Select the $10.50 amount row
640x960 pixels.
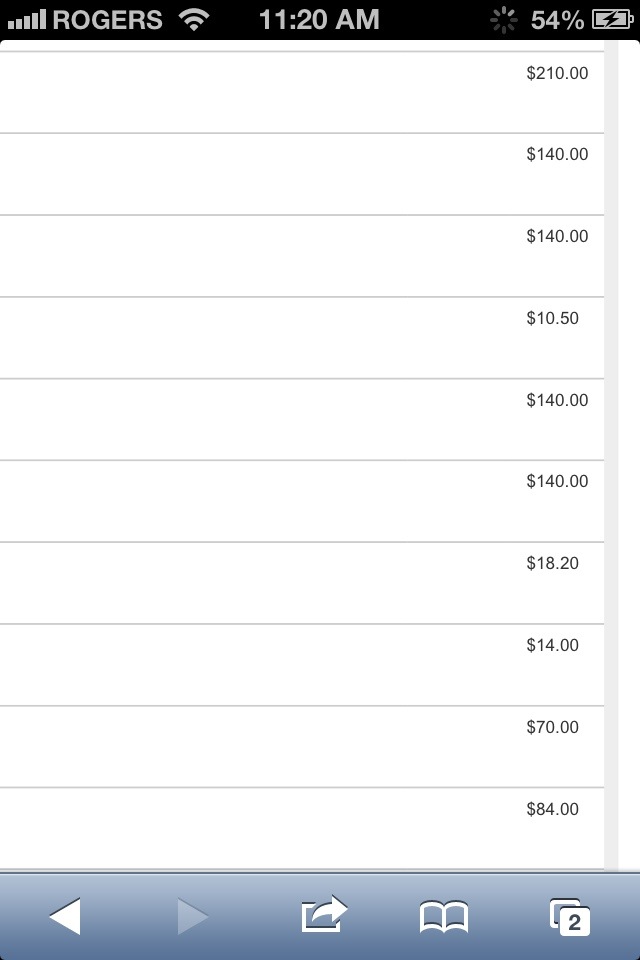(x=302, y=338)
